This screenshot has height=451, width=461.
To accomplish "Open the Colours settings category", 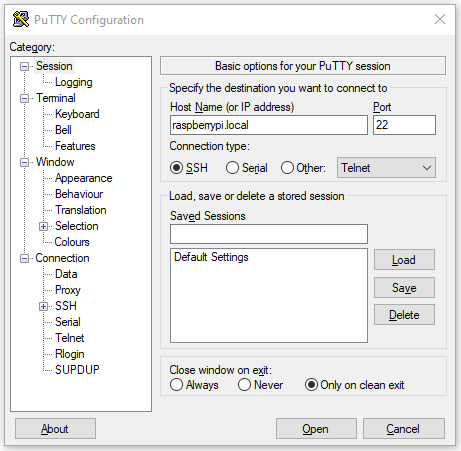I will (72, 242).
